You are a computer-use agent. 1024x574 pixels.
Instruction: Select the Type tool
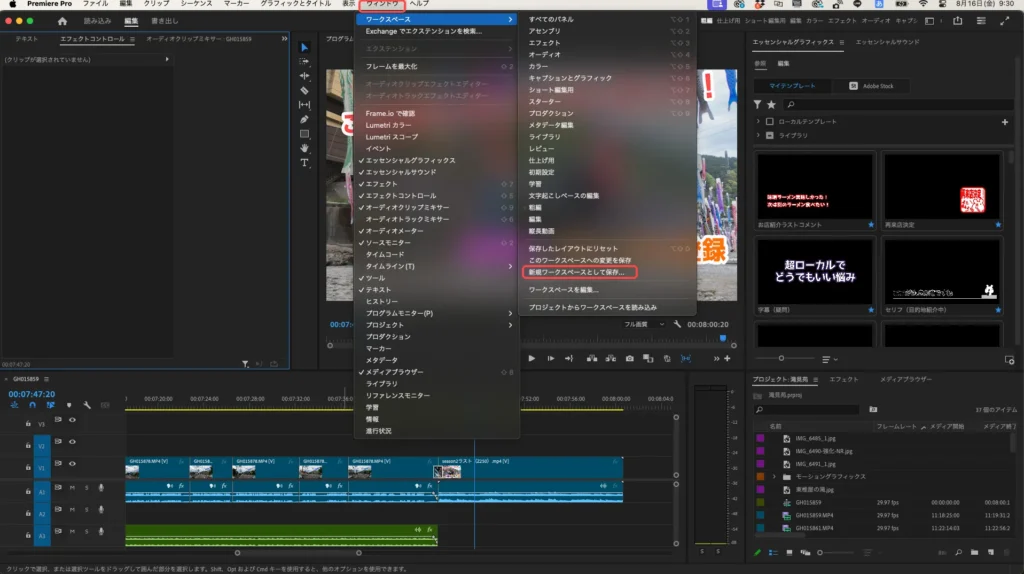click(305, 162)
